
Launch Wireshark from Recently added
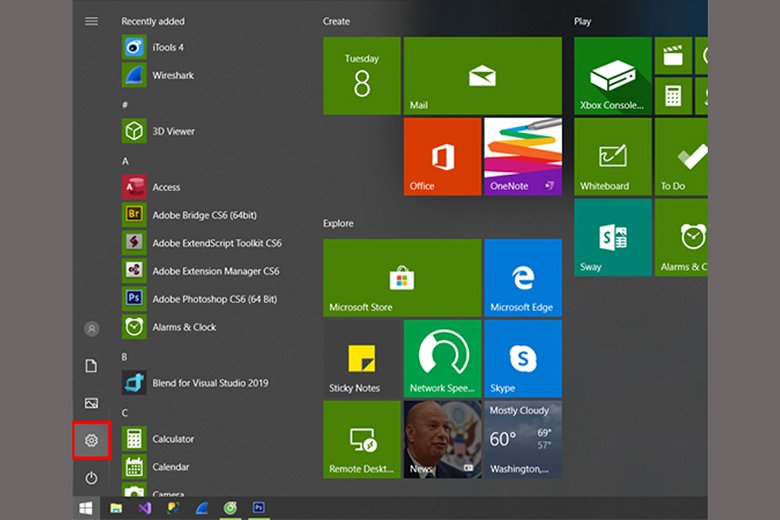click(x=172, y=75)
